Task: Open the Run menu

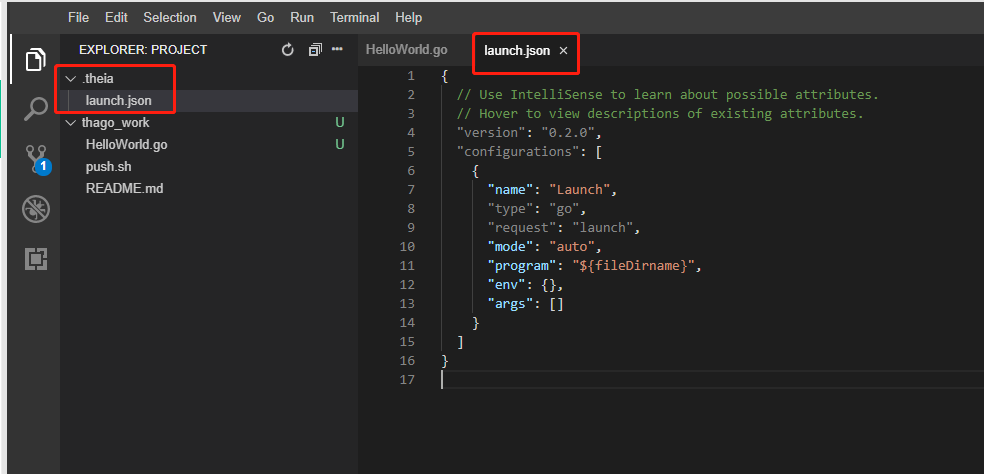Action: click(302, 18)
